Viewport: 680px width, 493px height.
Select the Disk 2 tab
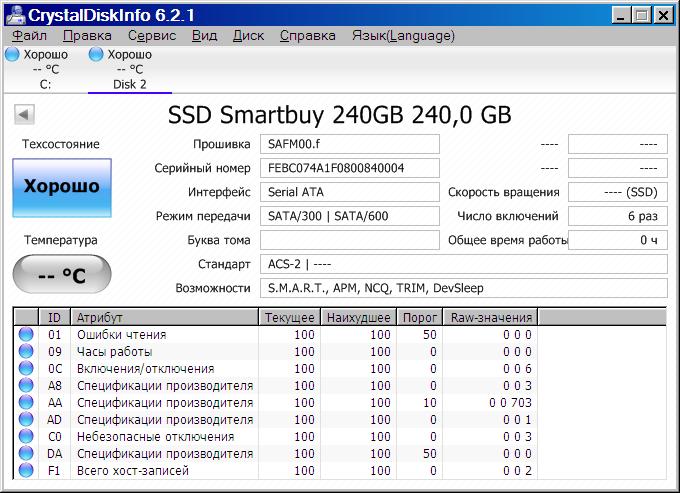130,69
